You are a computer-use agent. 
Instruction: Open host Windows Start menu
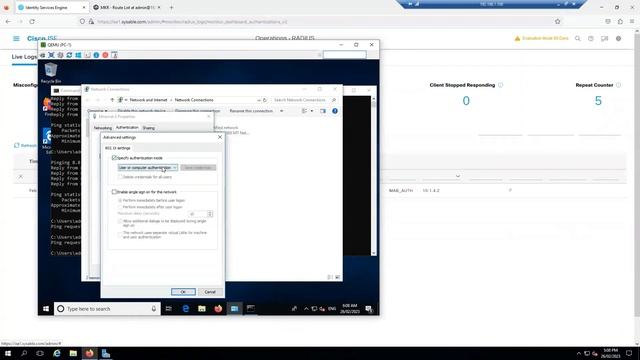(x=8, y=353)
